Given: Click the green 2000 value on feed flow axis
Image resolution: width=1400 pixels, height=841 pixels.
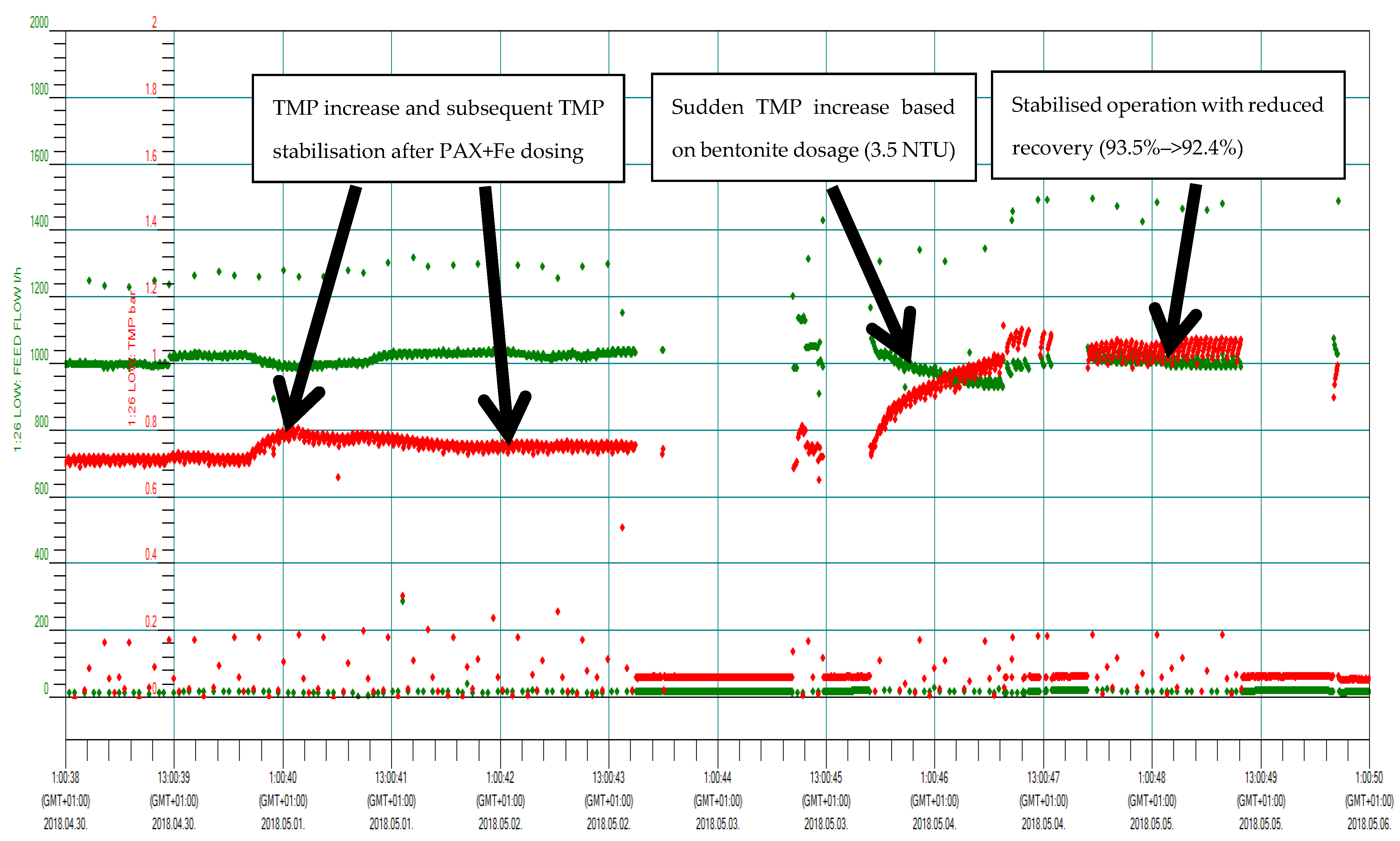Looking at the screenshot, I should click(39, 22).
